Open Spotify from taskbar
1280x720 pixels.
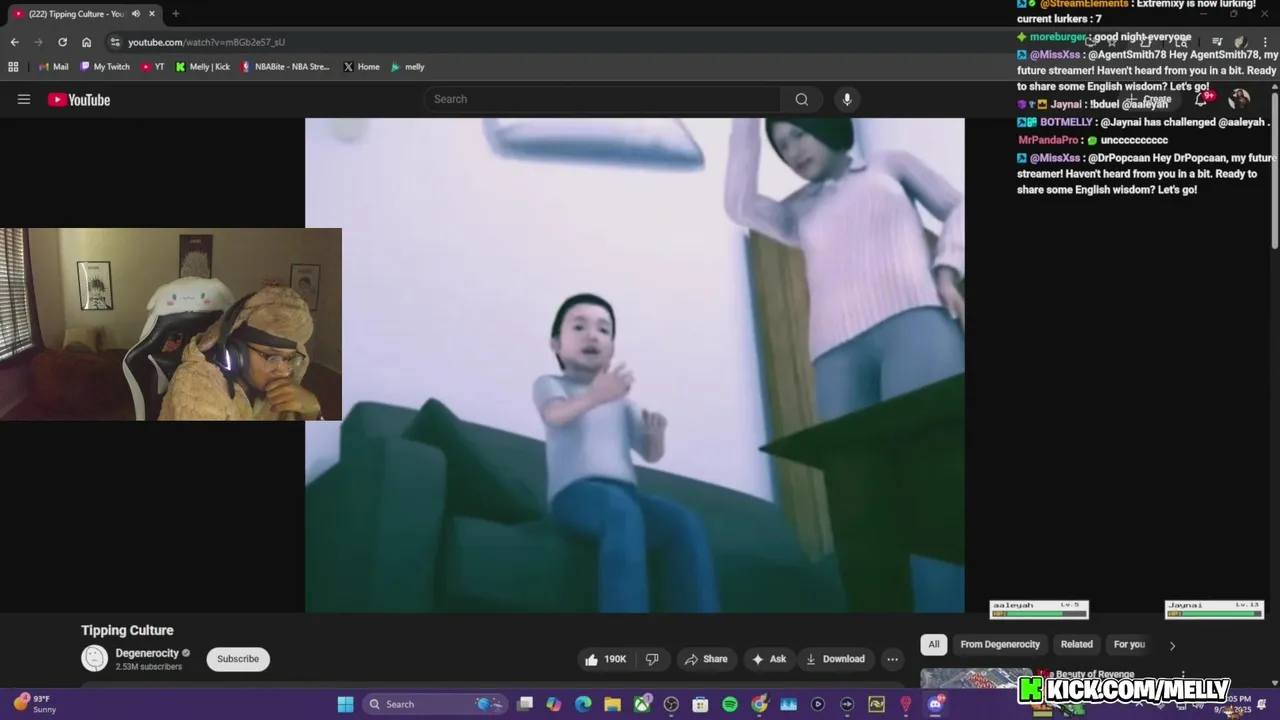[730, 704]
